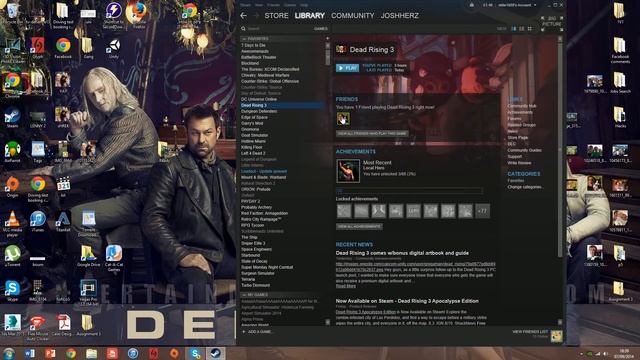
Task: Select Starbound in the game list
Action: (250, 255)
